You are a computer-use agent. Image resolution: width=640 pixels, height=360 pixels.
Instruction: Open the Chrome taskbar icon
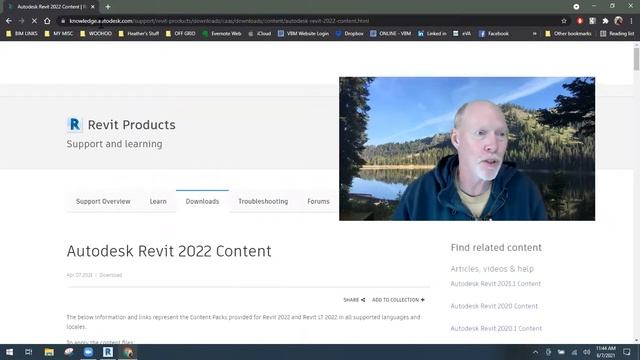(x=128, y=352)
